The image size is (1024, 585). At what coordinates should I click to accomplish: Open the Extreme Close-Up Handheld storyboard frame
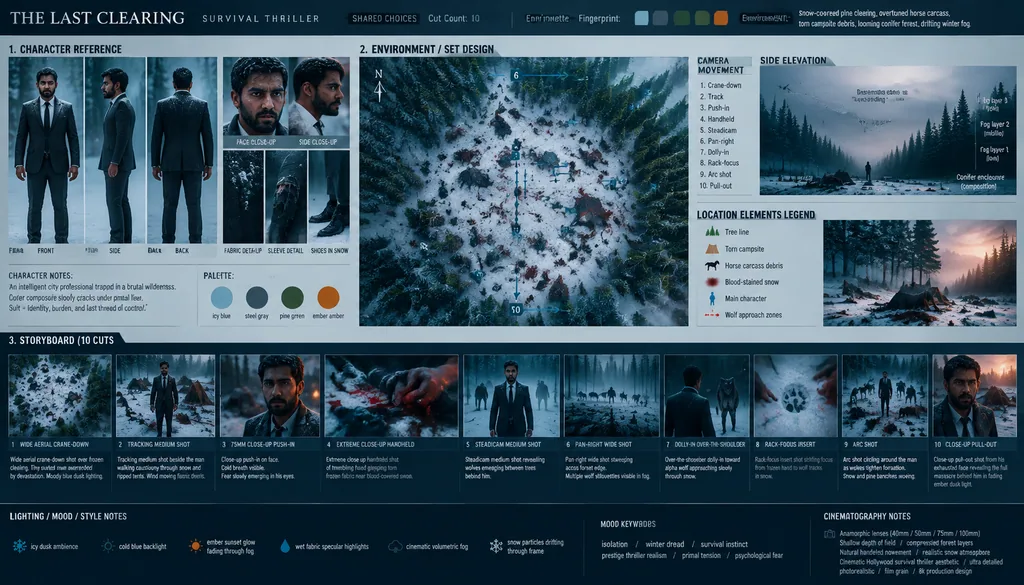point(391,396)
